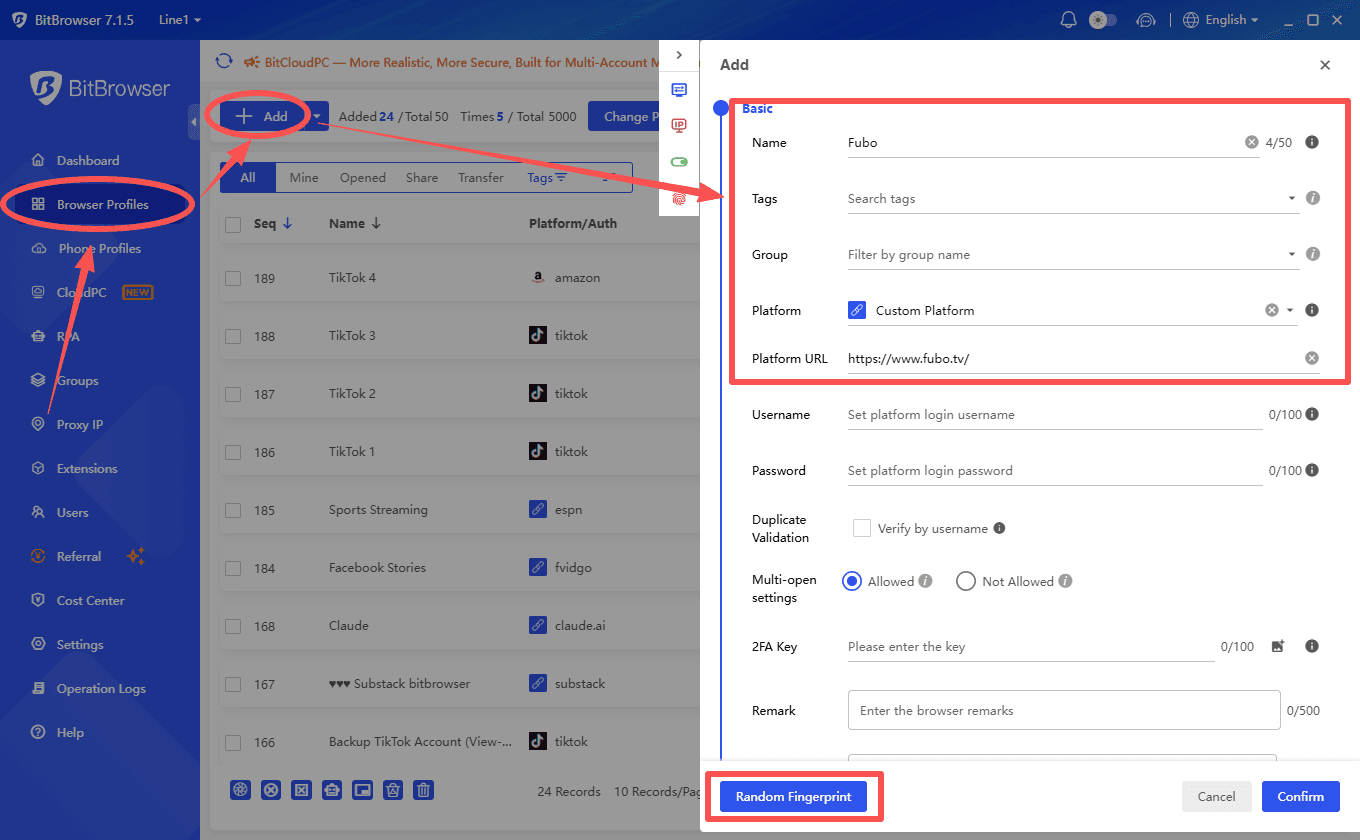Image resolution: width=1360 pixels, height=840 pixels.
Task: Collapse the side strip with the arrow
Action: tap(679, 55)
